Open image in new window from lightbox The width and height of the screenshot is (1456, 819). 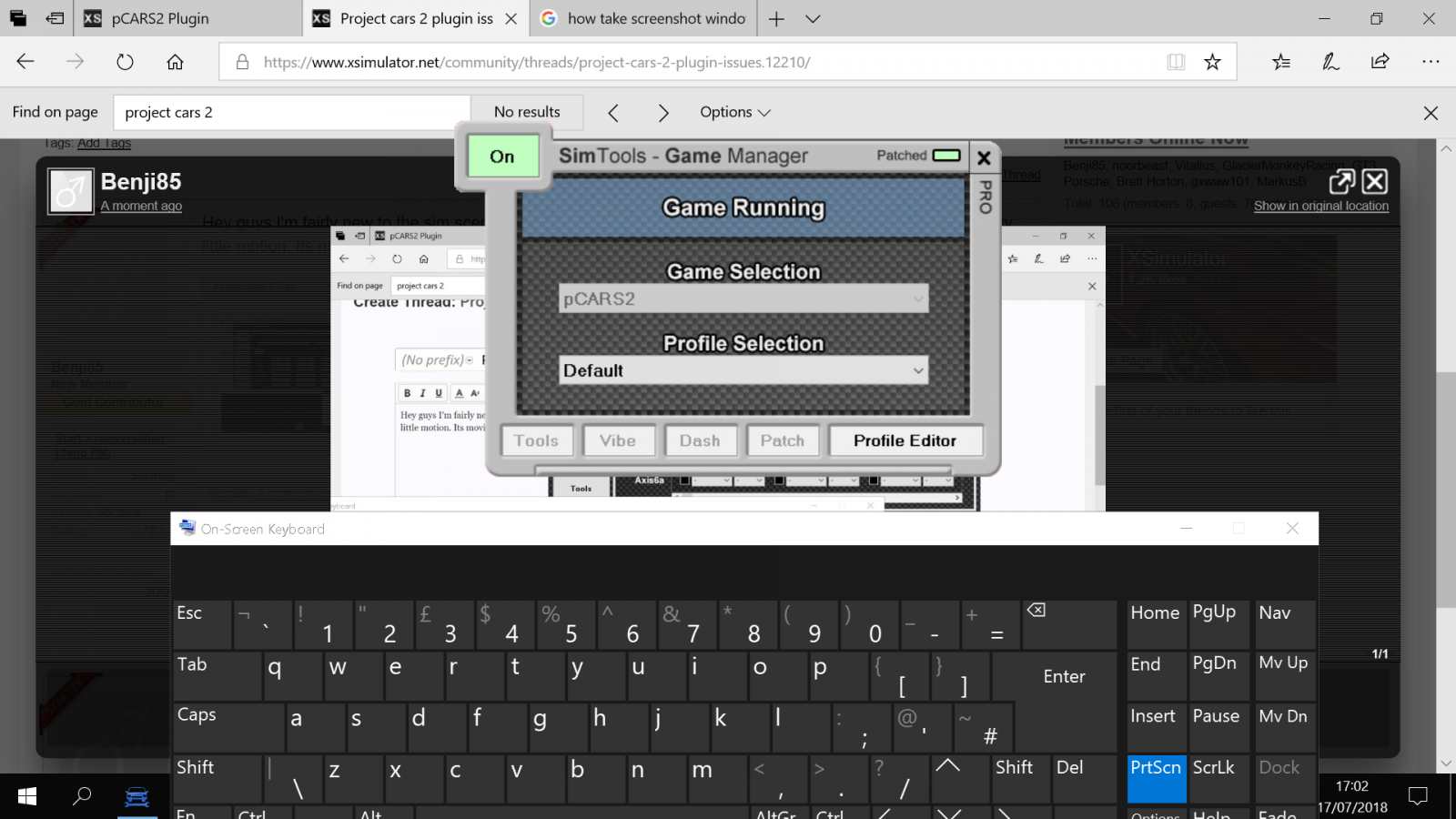(x=1342, y=182)
